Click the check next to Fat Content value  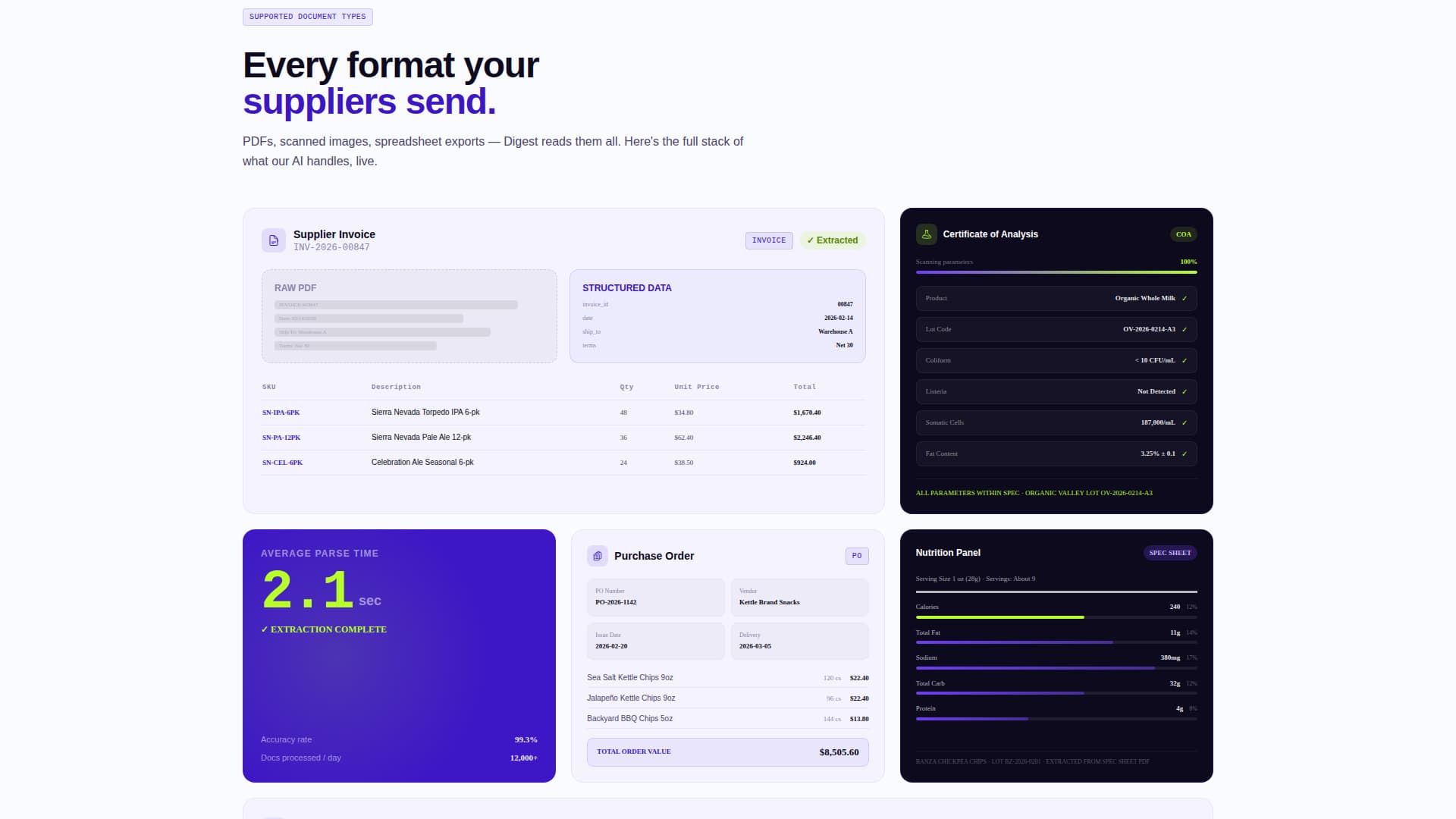(1185, 453)
